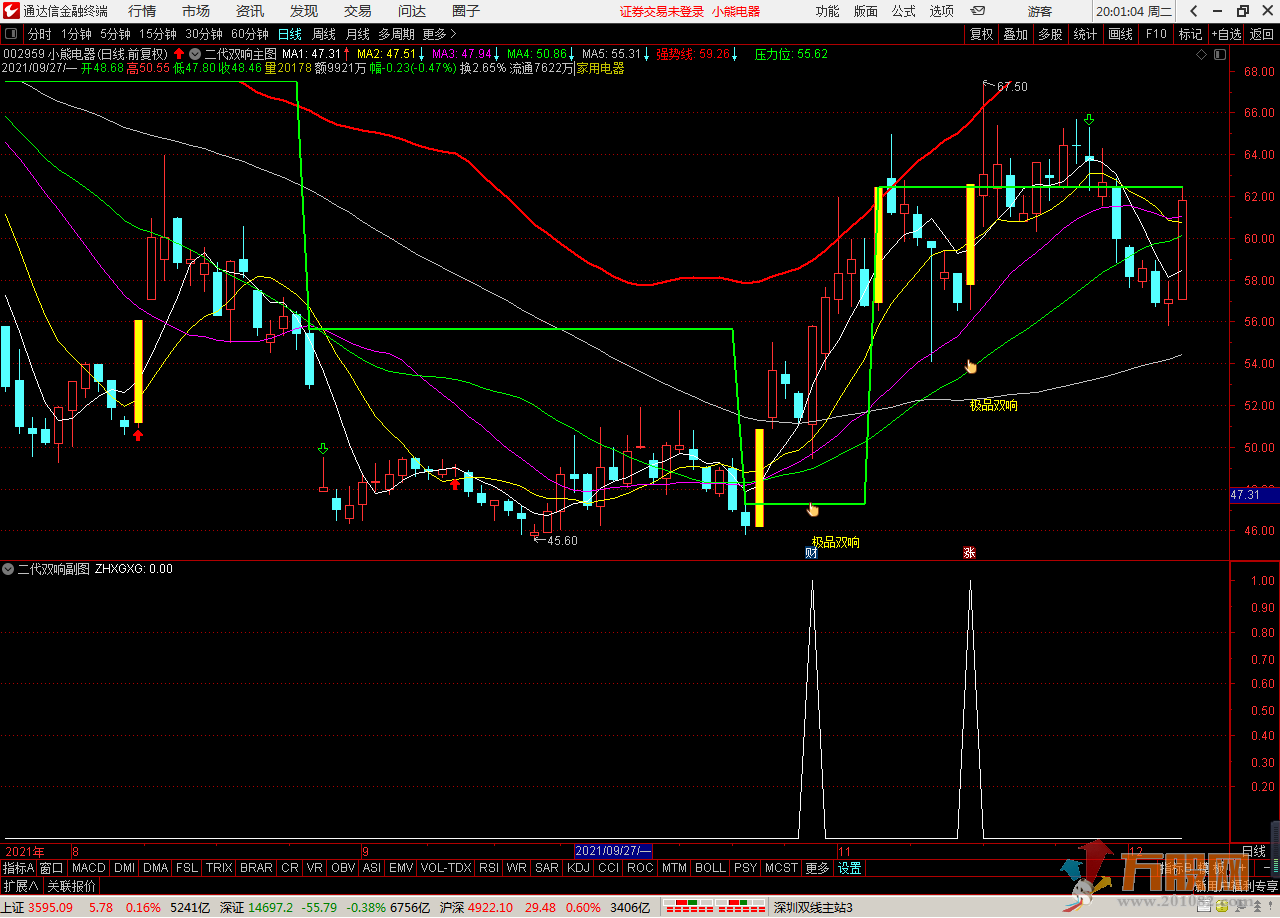Click the 返回 back button
Image resolution: width=1280 pixels, height=918 pixels.
click(1262, 34)
